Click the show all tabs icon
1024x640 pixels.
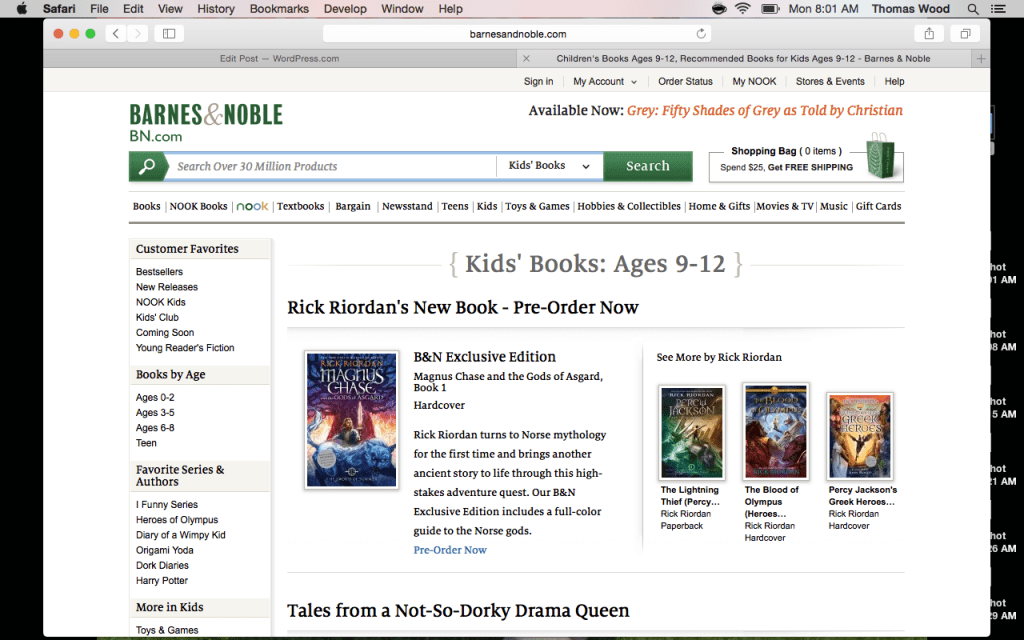(x=965, y=34)
